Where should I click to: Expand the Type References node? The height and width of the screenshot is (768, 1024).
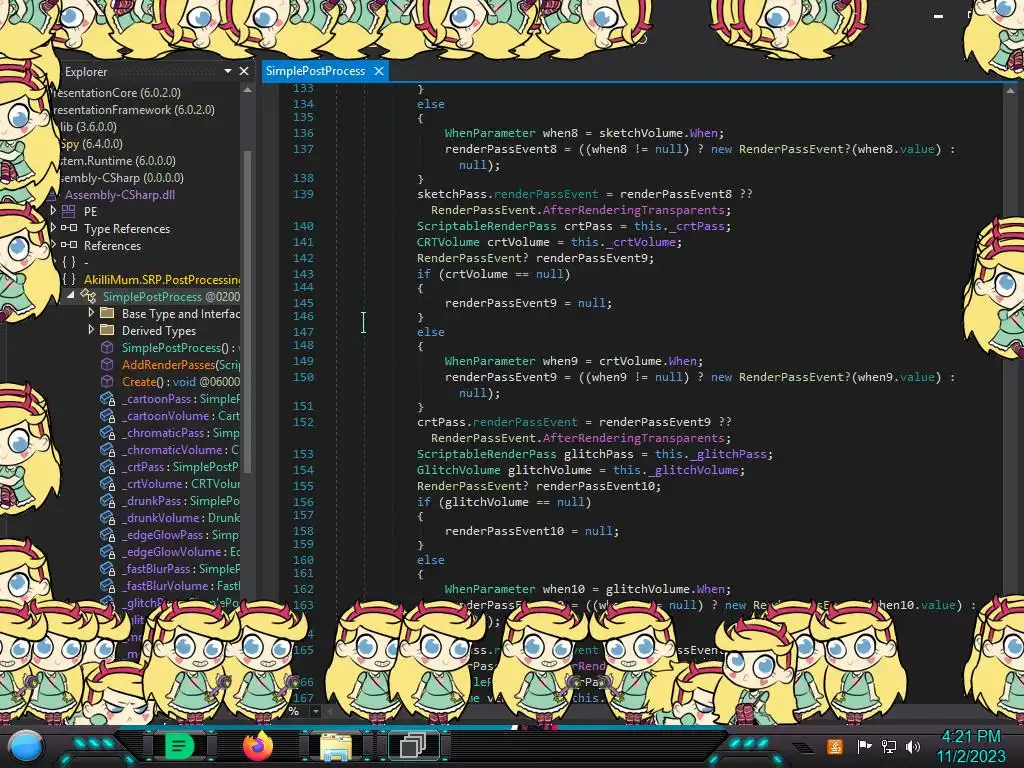point(53,227)
